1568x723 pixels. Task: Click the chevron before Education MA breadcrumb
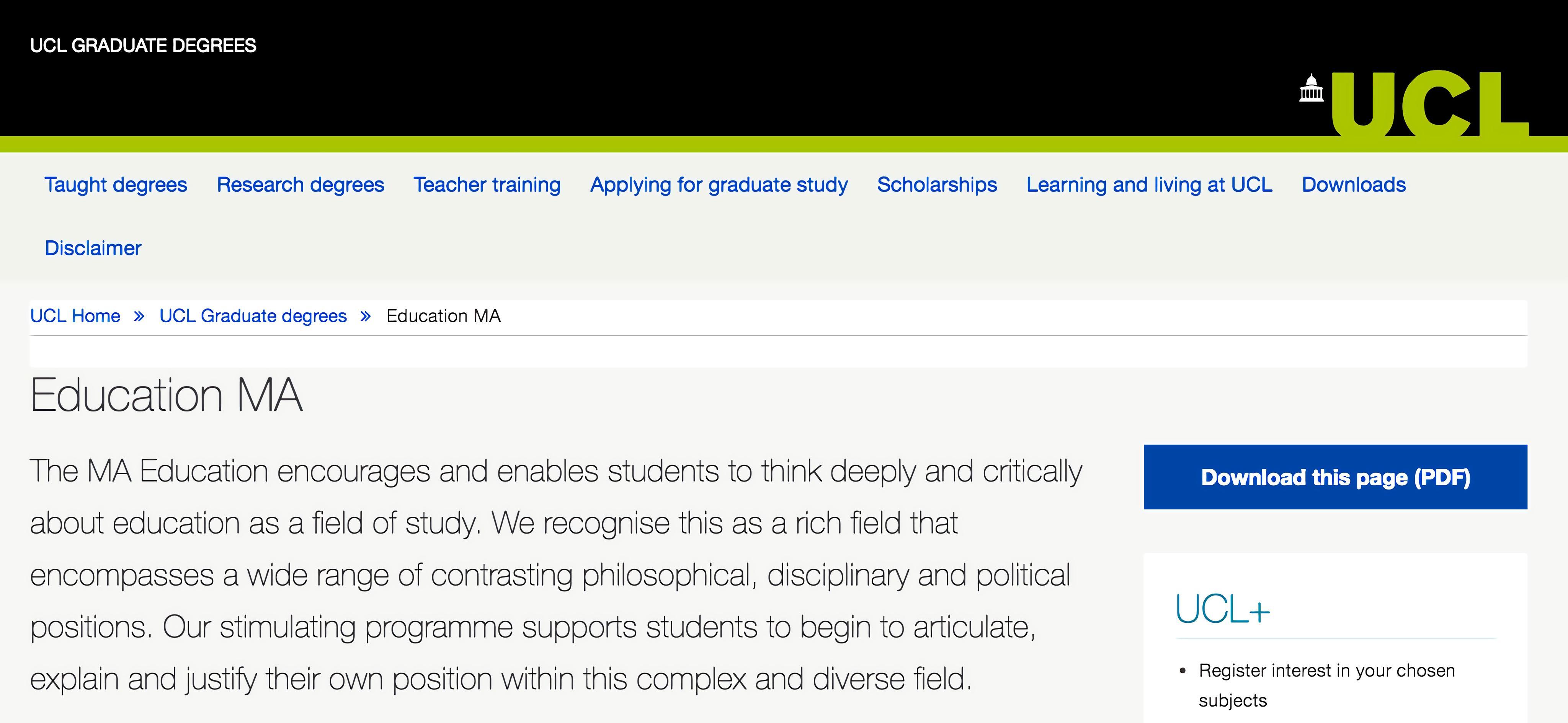365,317
